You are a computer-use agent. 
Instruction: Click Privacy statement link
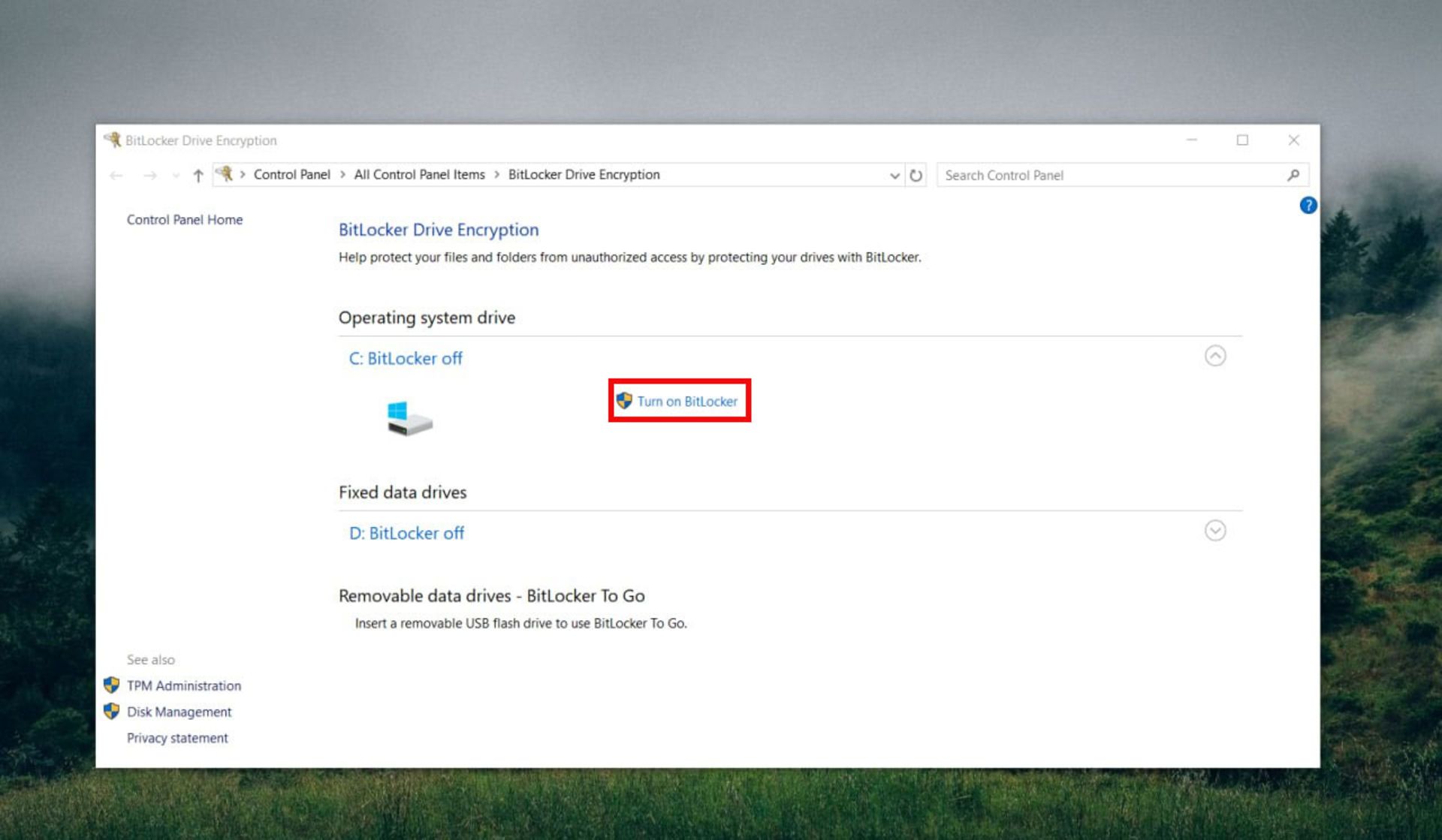[176, 738]
